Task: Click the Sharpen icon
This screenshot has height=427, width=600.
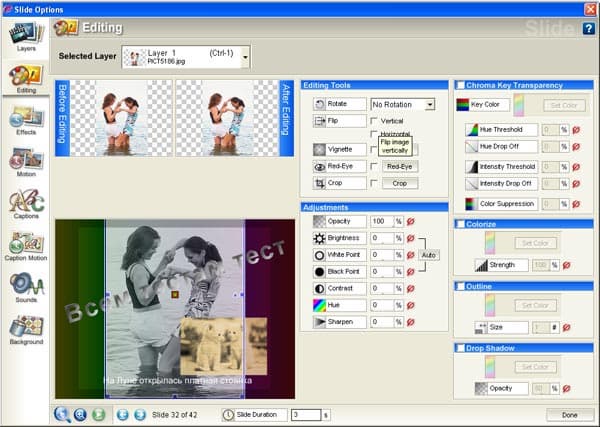Action: 319,322
